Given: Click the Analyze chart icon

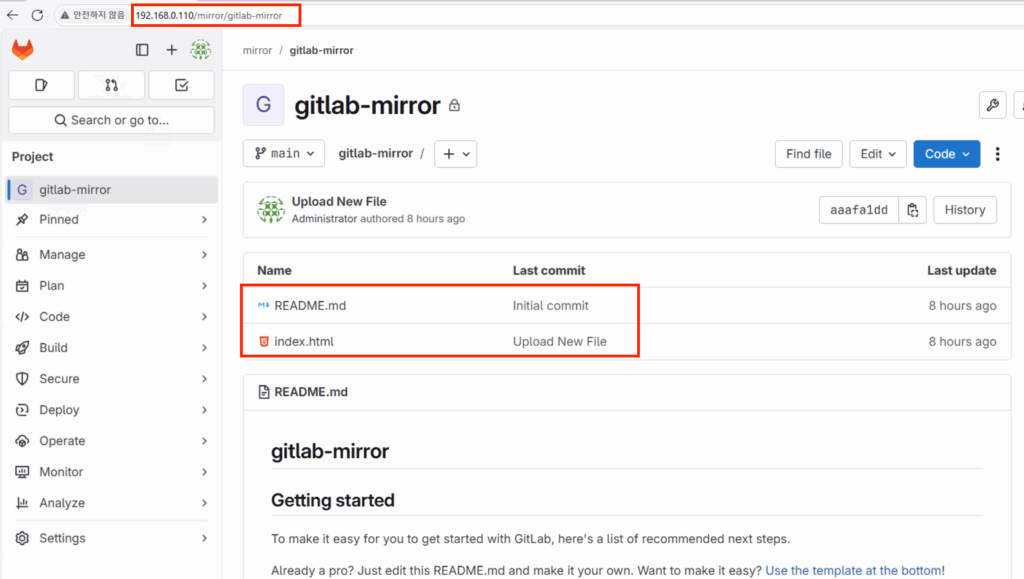Looking at the screenshot, I should pos(22,503).
